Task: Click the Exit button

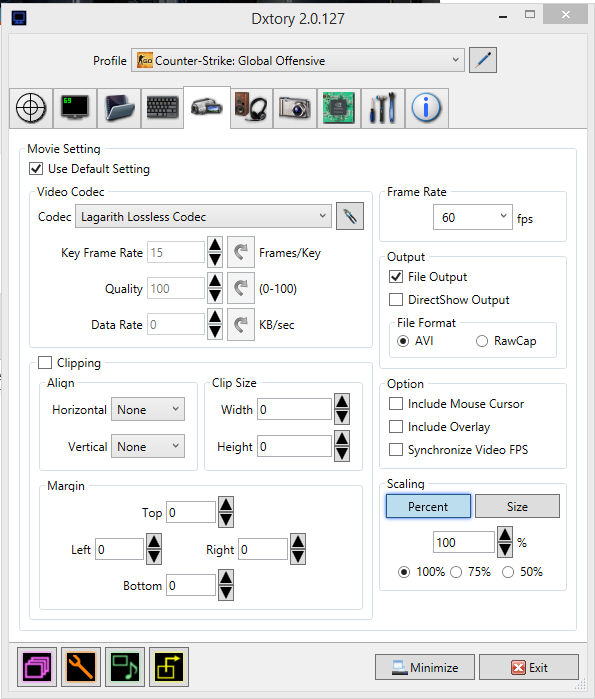Action: click(x=529, y=667)
